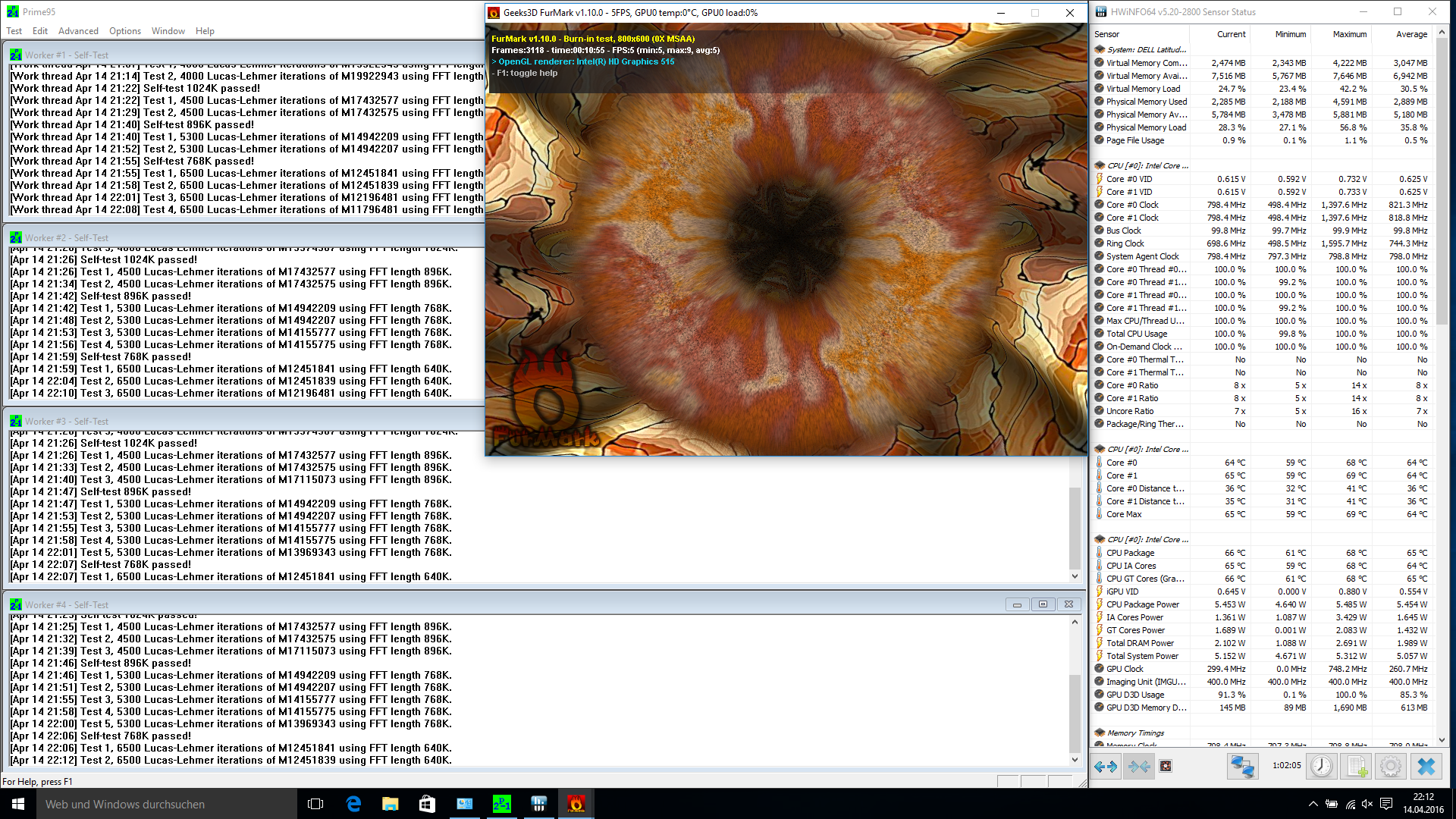Open the Wi-Fi network tray icon
The height and width of the screenshot is (819, 1456).
click(1350, 804)
